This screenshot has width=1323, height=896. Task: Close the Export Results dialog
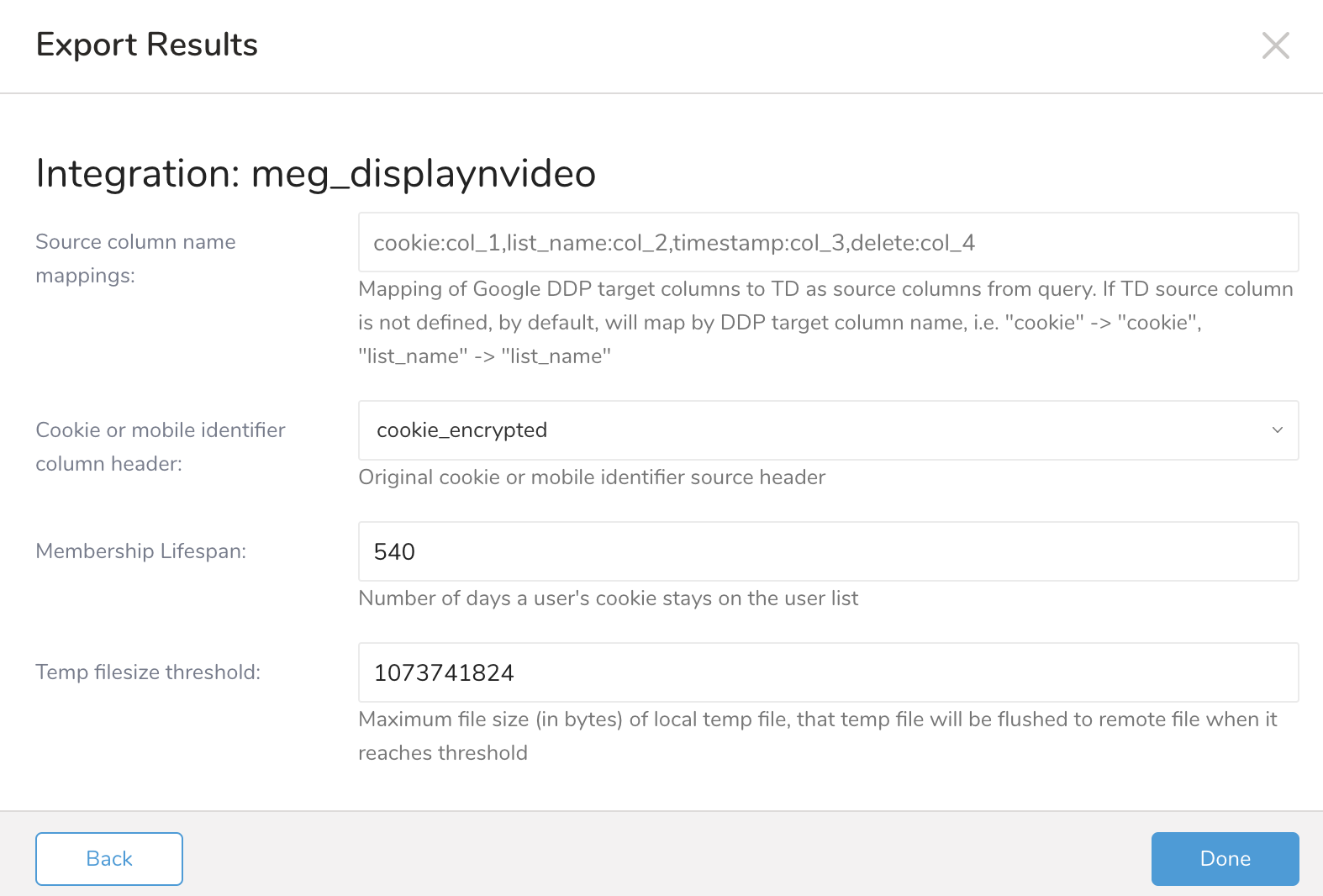coord(1275,45)
